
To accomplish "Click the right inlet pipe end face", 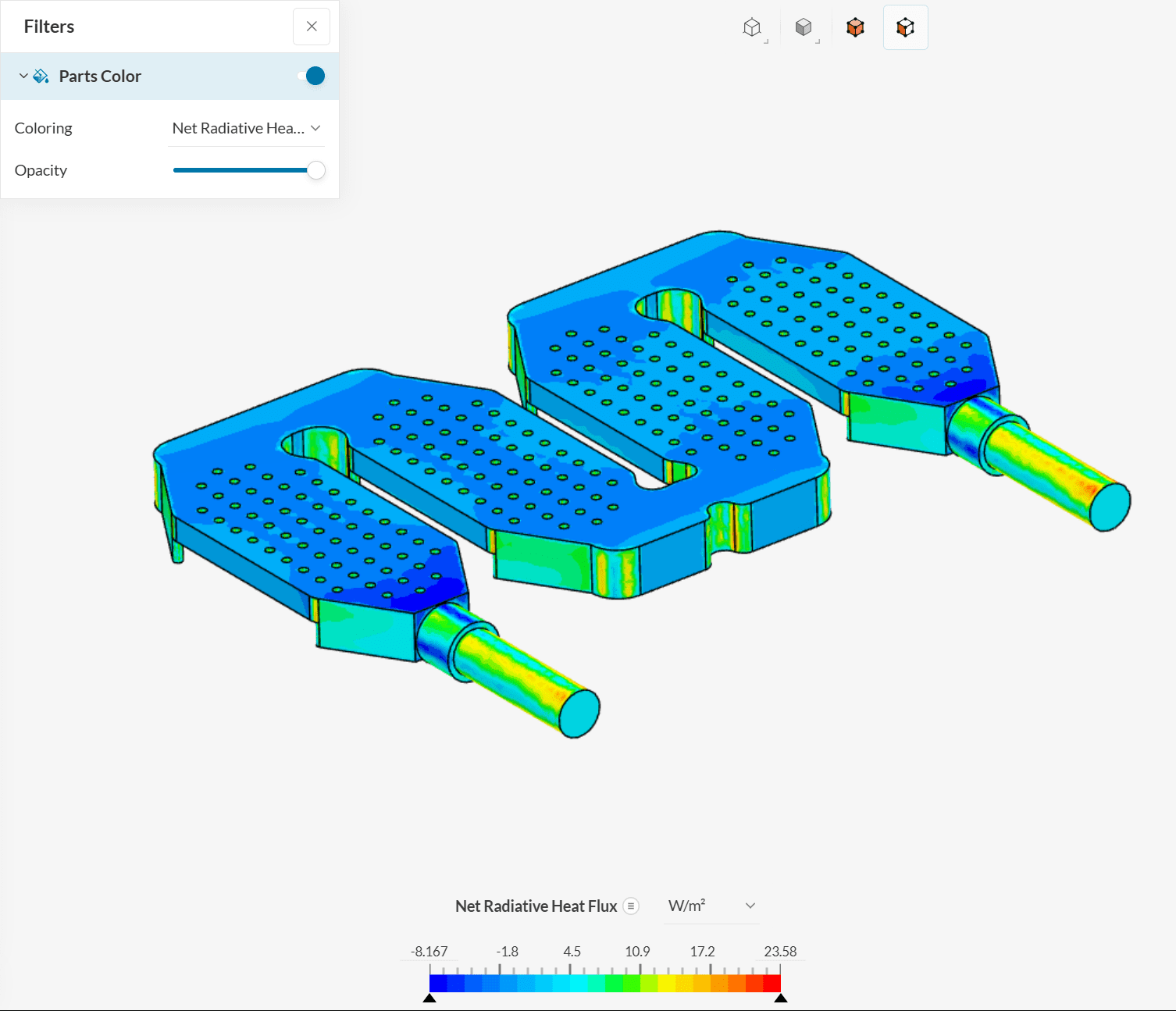I will 1109,507.
